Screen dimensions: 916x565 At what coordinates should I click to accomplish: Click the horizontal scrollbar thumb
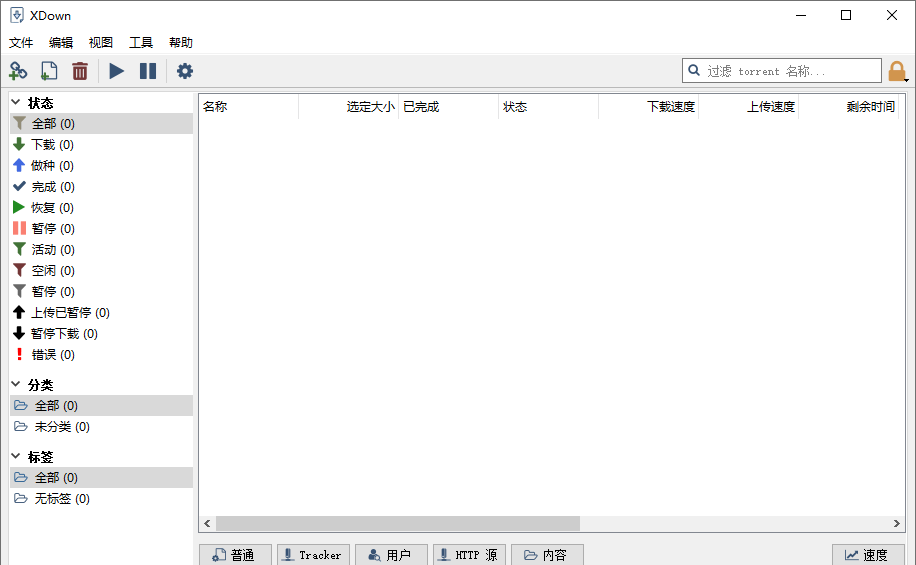398,524
